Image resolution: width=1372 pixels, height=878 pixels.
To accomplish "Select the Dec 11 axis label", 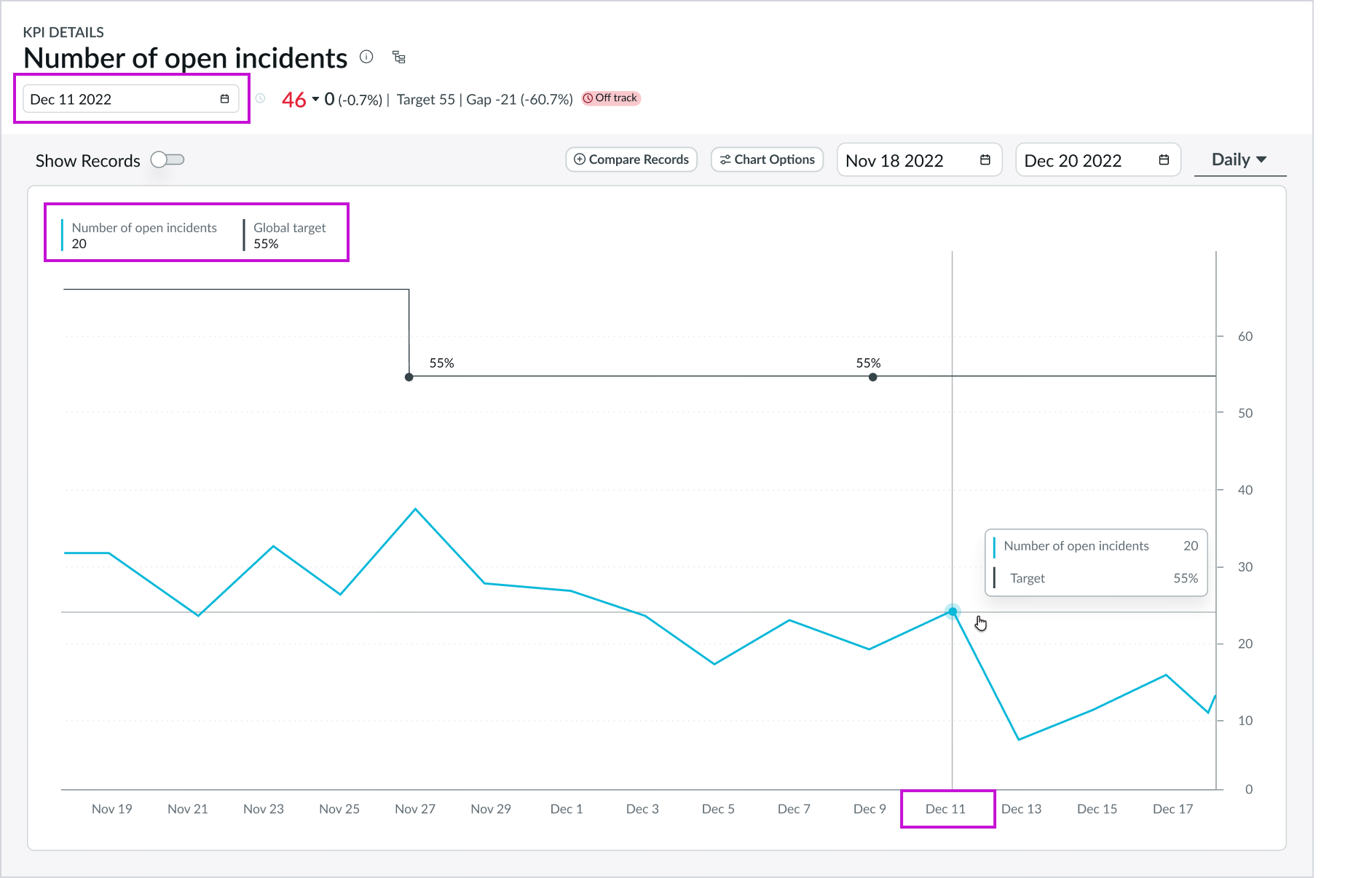I will 947,808.
